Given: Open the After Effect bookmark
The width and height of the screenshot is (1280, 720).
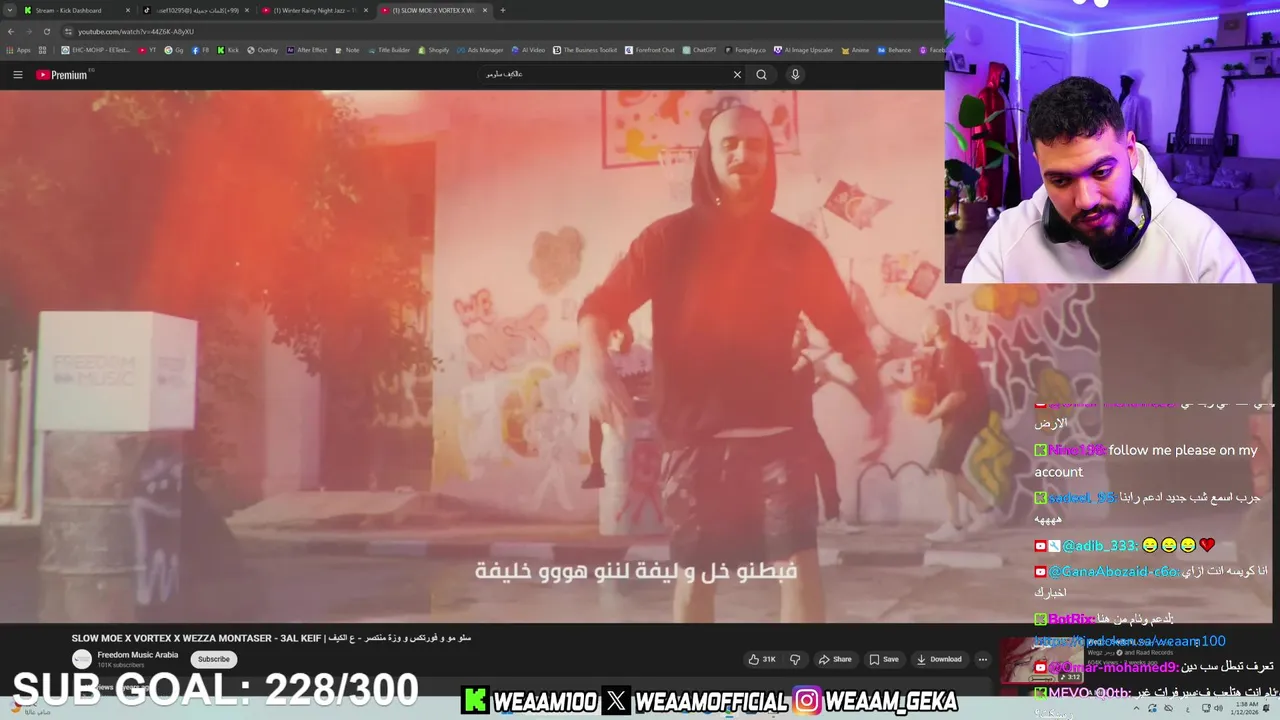Looking at the screenshot, I should pos(307,50).
